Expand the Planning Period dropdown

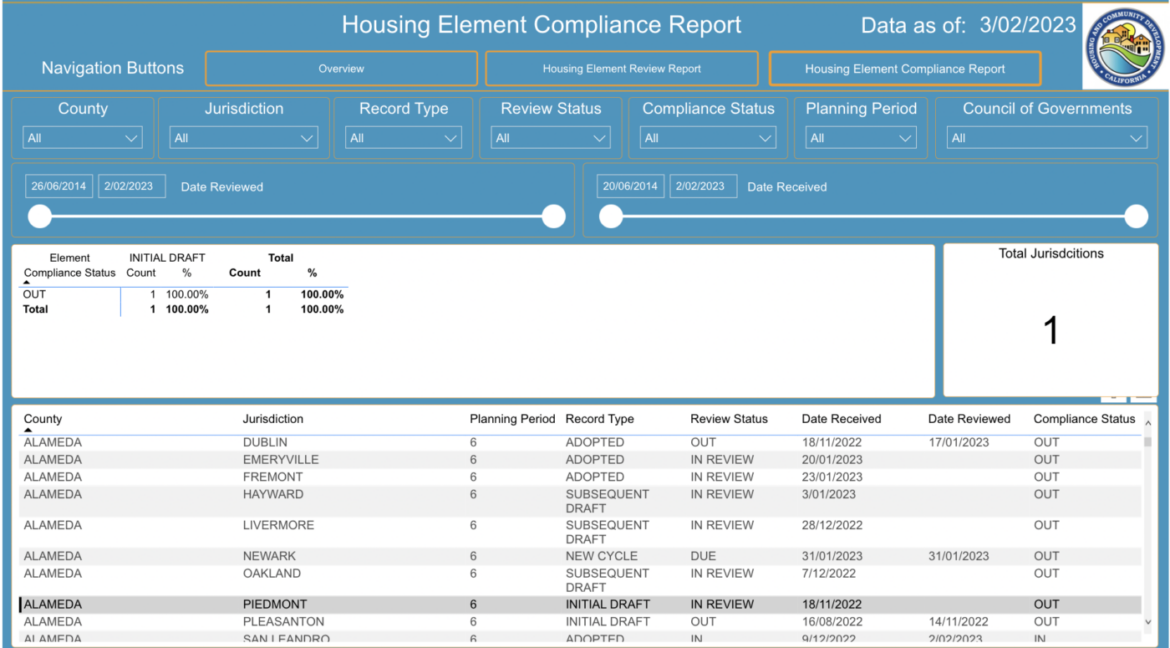[x=860, y=138]
